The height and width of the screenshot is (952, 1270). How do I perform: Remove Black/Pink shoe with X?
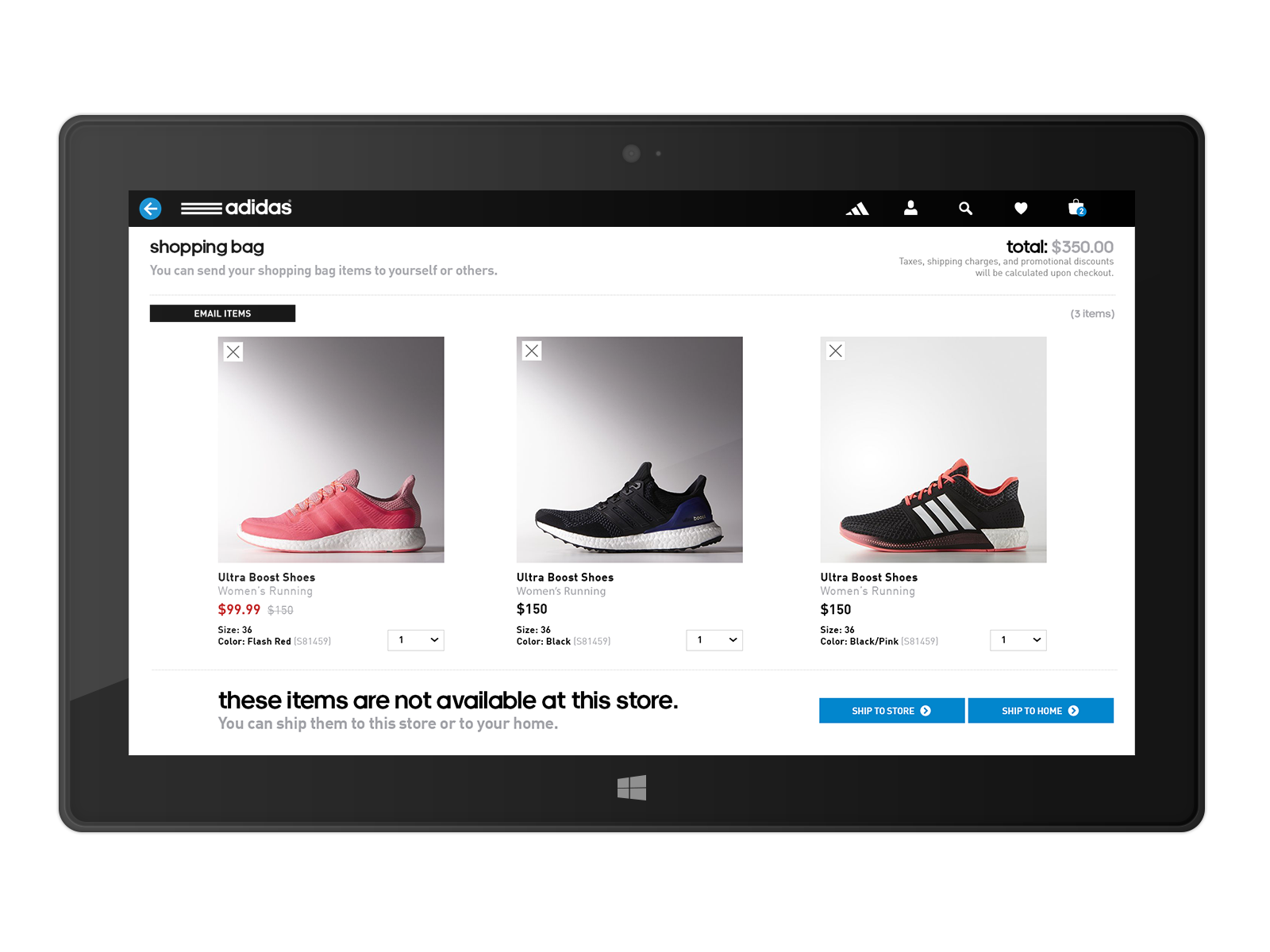pyautogui.click(x=835, y=351)
